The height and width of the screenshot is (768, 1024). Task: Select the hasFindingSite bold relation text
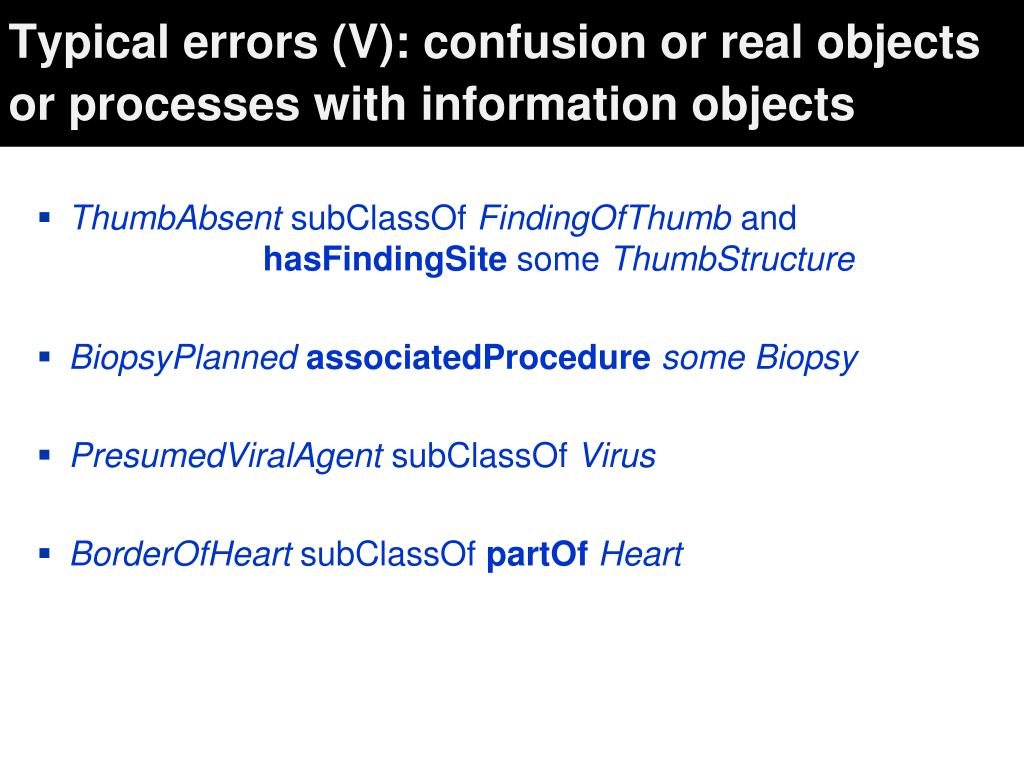click(385, 259)
